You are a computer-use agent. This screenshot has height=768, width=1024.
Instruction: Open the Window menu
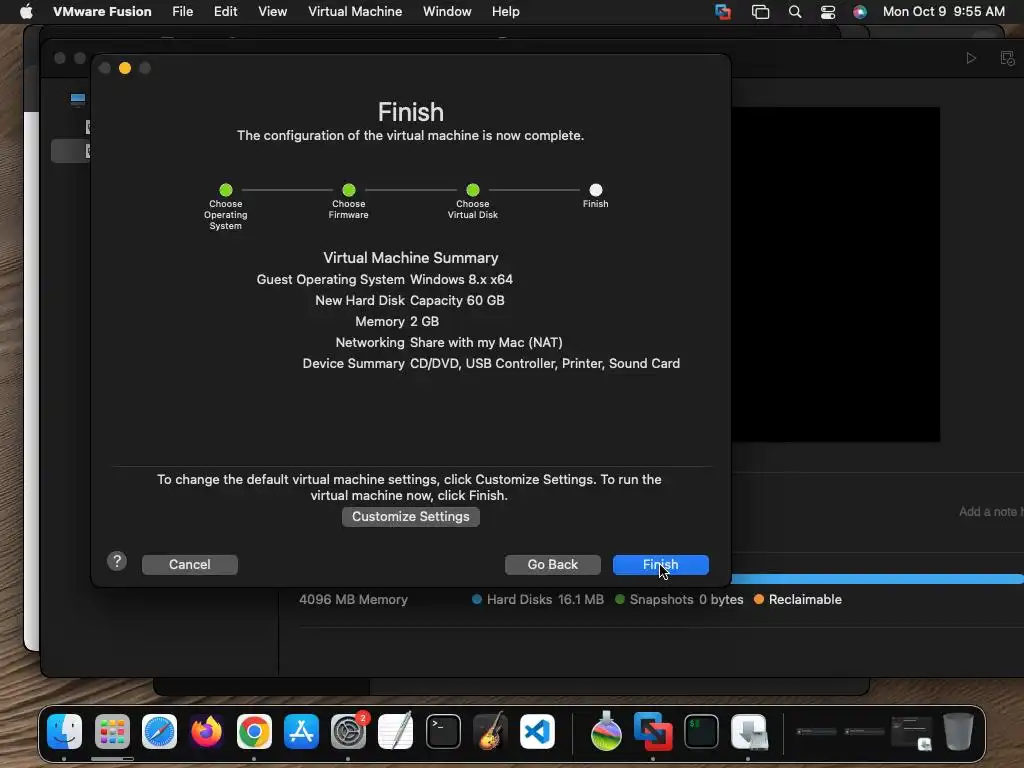447,11
